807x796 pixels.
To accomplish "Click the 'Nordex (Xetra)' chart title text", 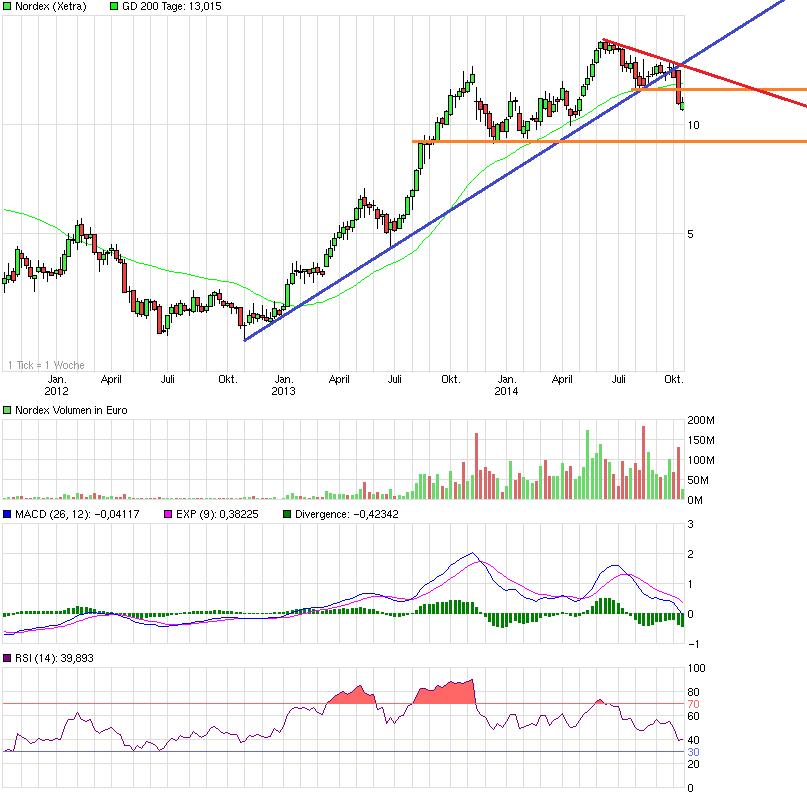I will 50,7.
